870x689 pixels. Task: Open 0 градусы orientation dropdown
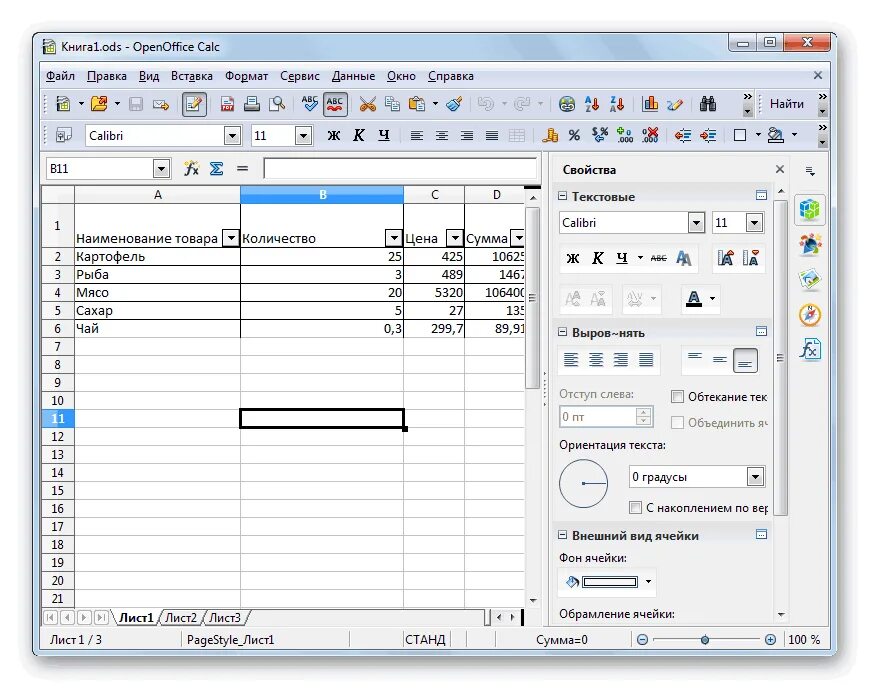[x=755, y=477]
